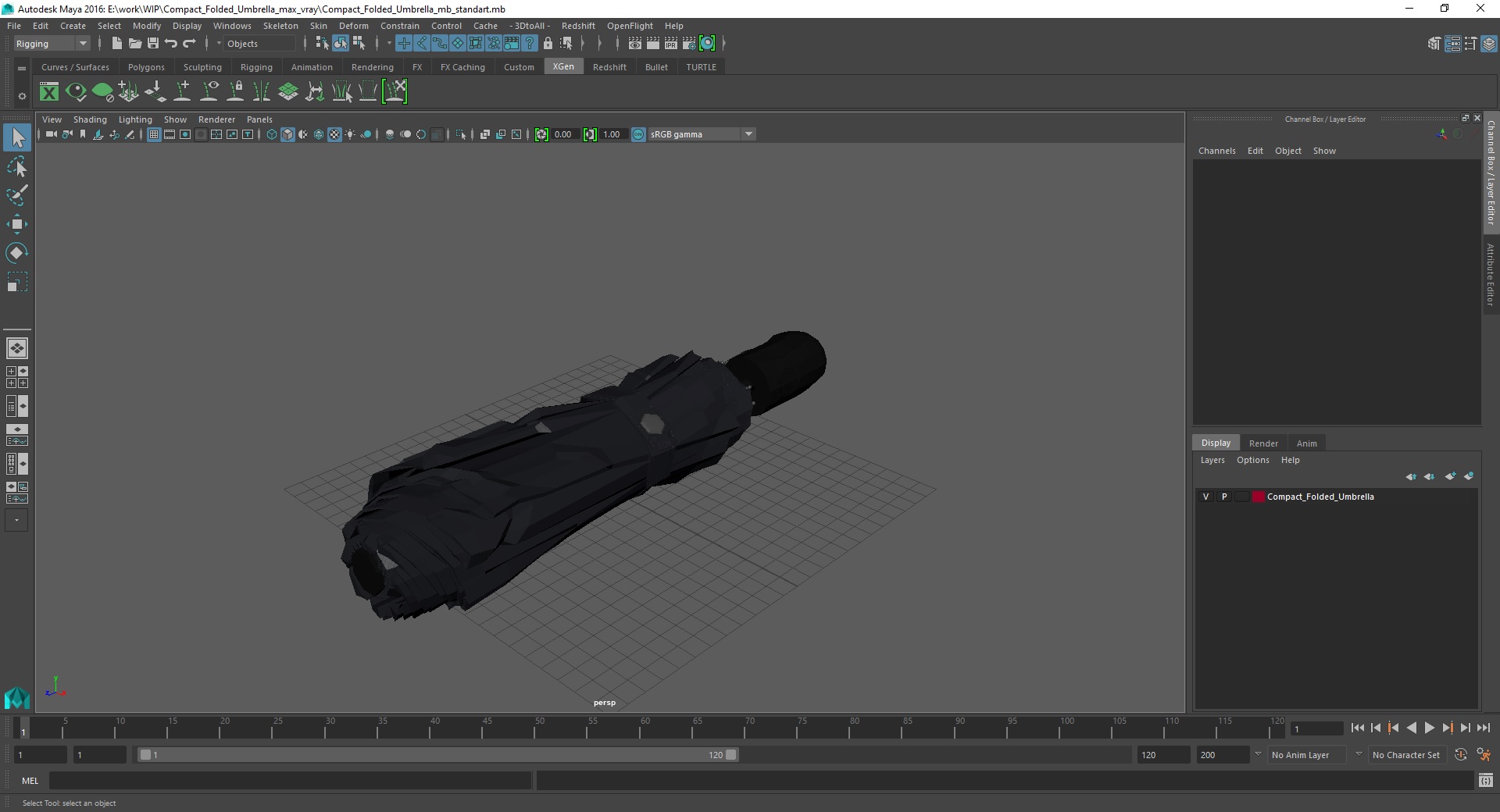Activate the Lasso Select tool

tap(17, 166)
